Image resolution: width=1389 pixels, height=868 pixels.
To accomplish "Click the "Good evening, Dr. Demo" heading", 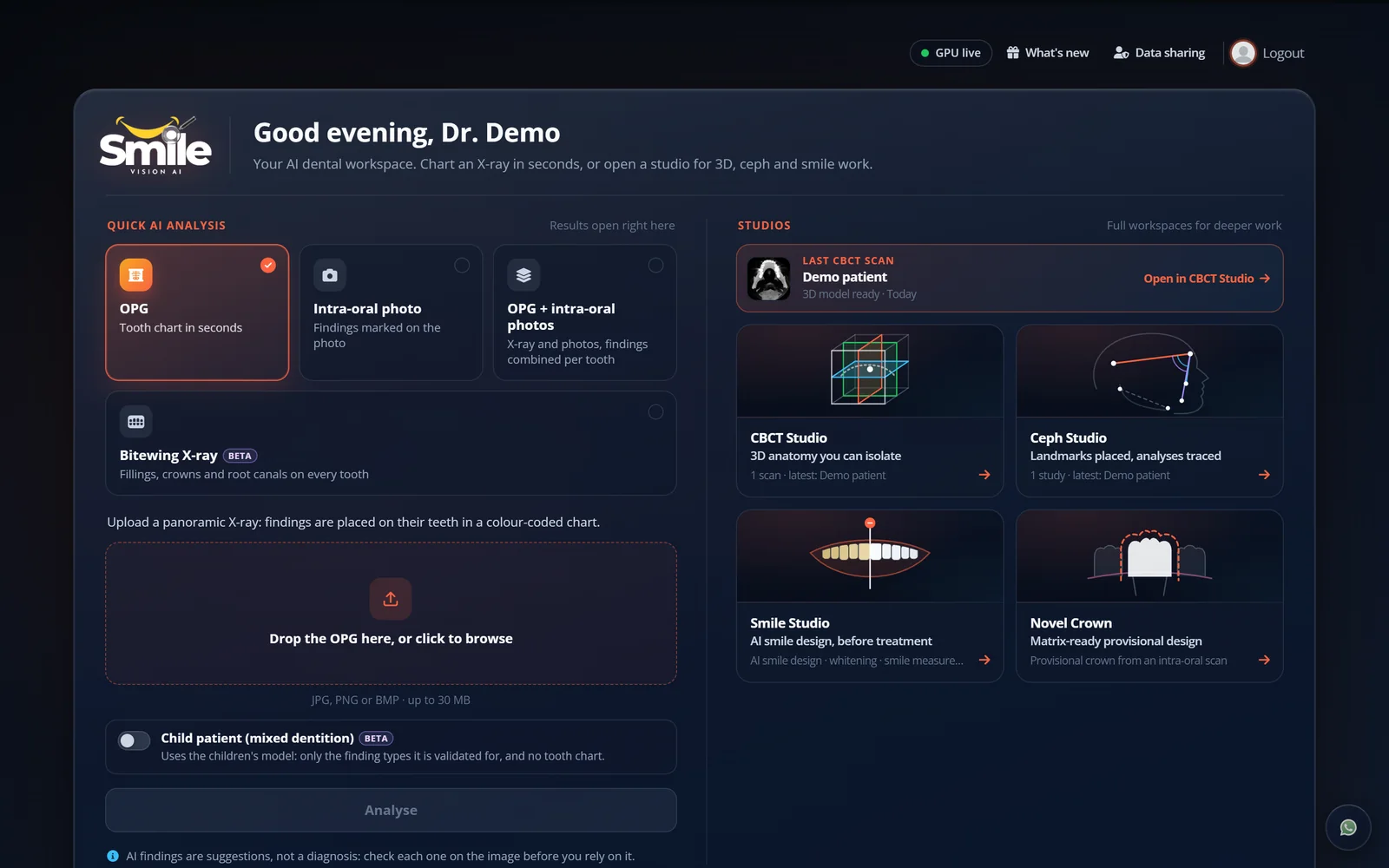I will coord(406,133).
